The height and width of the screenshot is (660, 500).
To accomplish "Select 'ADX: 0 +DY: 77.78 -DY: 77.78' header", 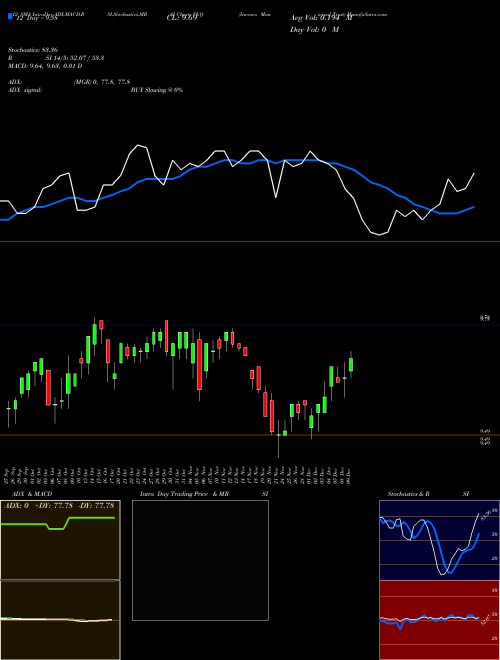I will (x=61, y=505).
